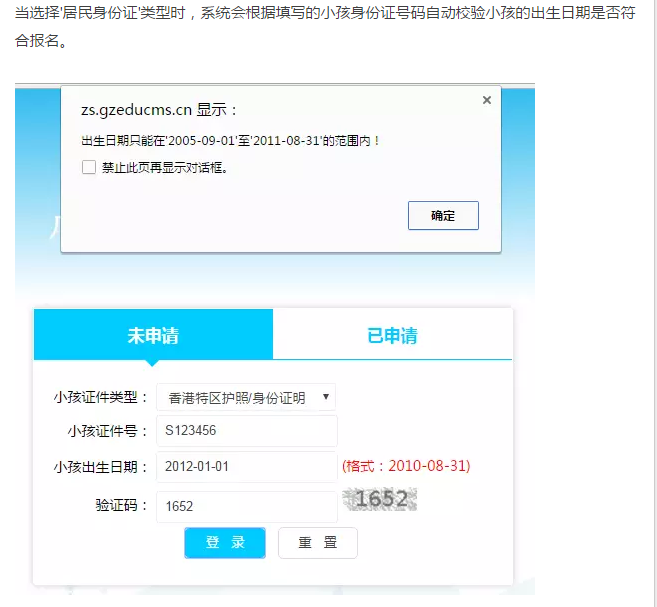Open the 小孩证件类型 dropdown
The width and height of the screenshot is (657, 607).
(x=246, y=397)
